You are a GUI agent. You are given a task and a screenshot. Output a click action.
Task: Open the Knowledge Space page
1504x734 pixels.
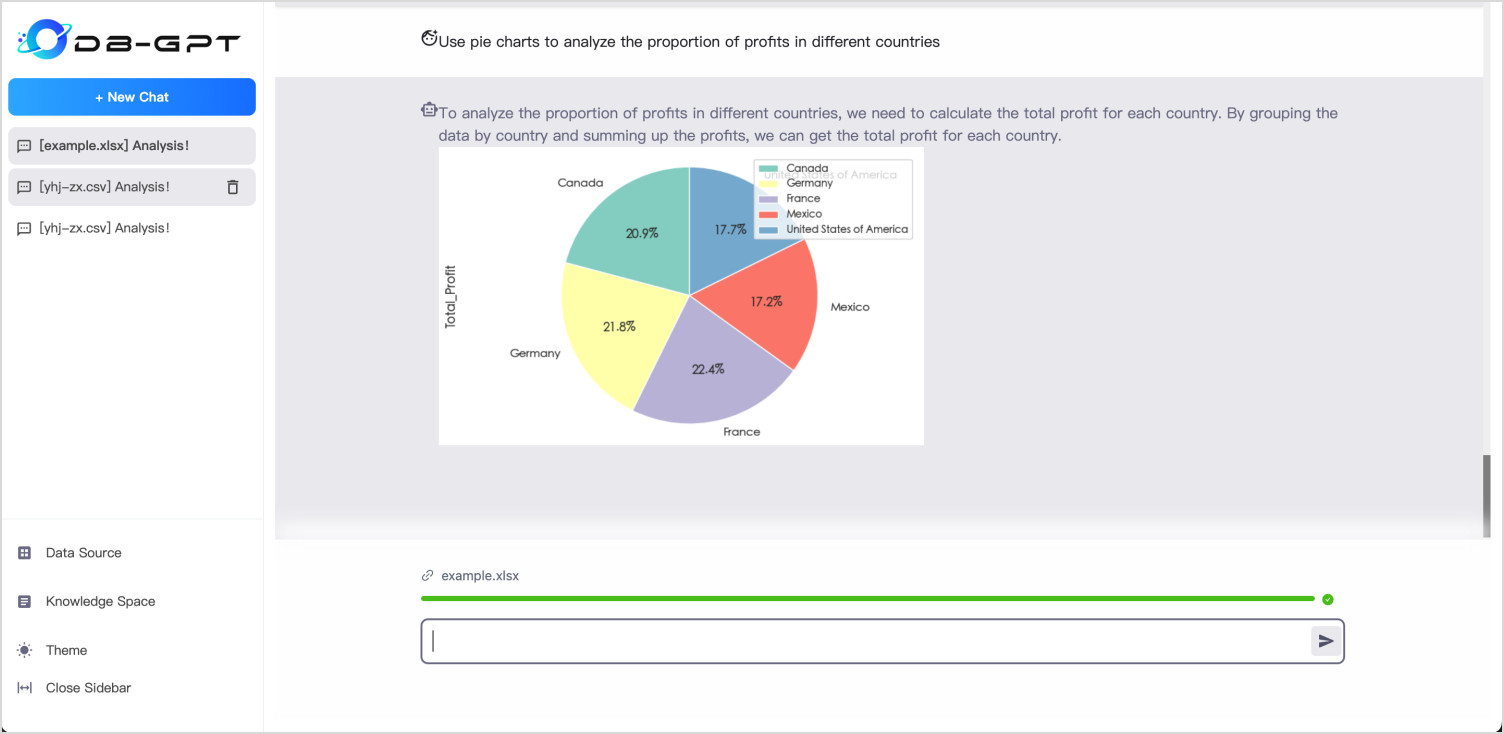point(100,602)
